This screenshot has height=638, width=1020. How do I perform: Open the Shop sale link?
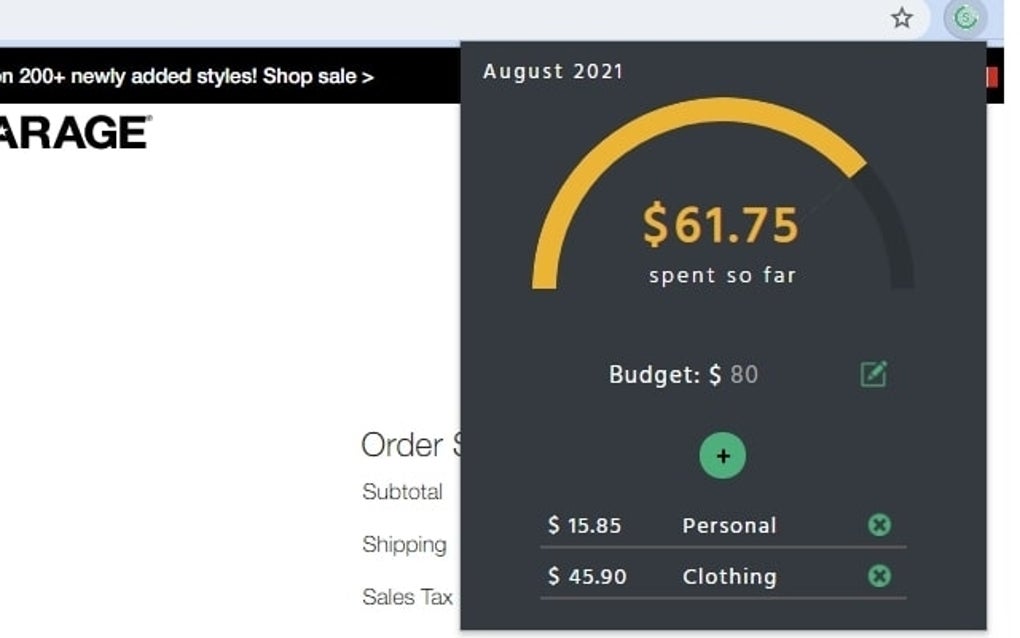tap(321, 75)
